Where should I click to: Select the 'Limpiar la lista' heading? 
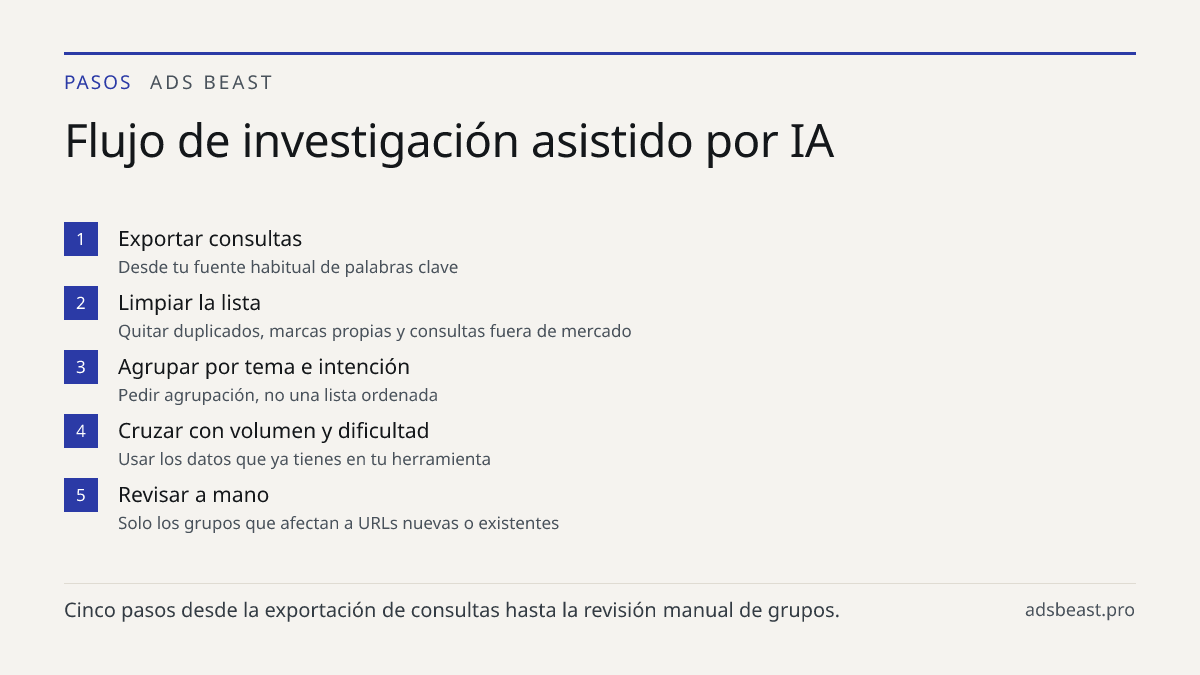(x=189, y=303)
